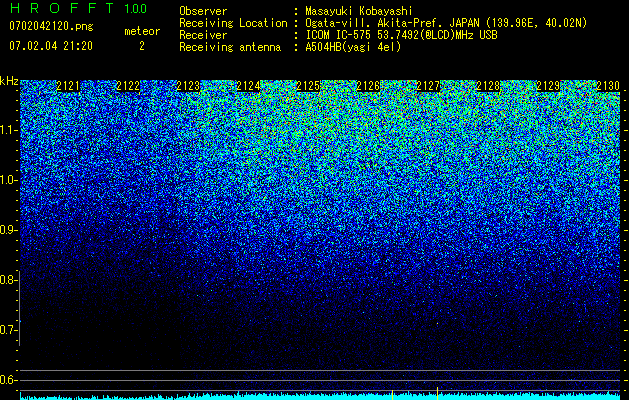Screen dimensions: 629x400
Task: Click the Ogata-vill. Akita-Pref. JAPAN location text
Action: click(446, 23)
